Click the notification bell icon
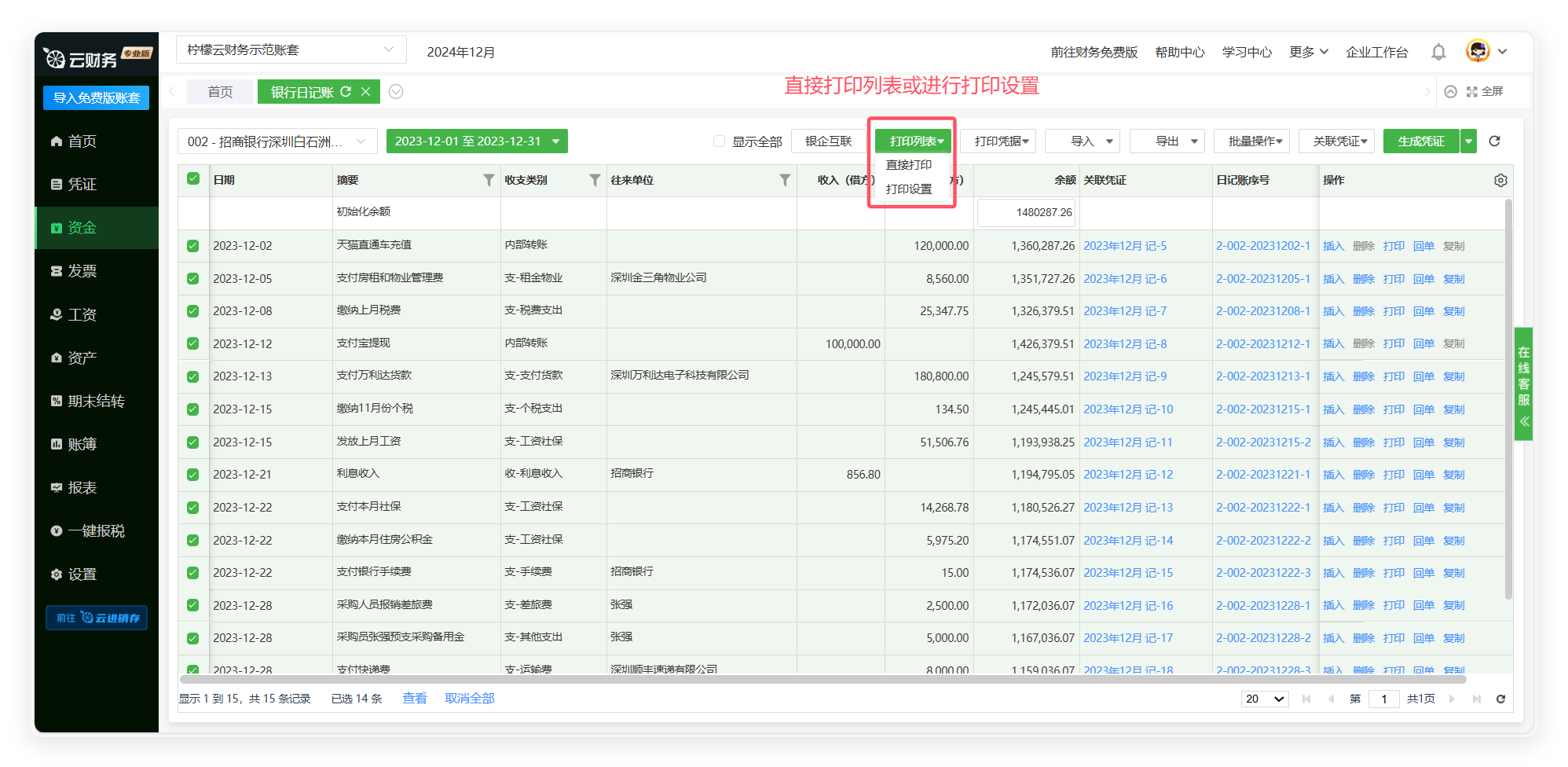 [1438, 52]
